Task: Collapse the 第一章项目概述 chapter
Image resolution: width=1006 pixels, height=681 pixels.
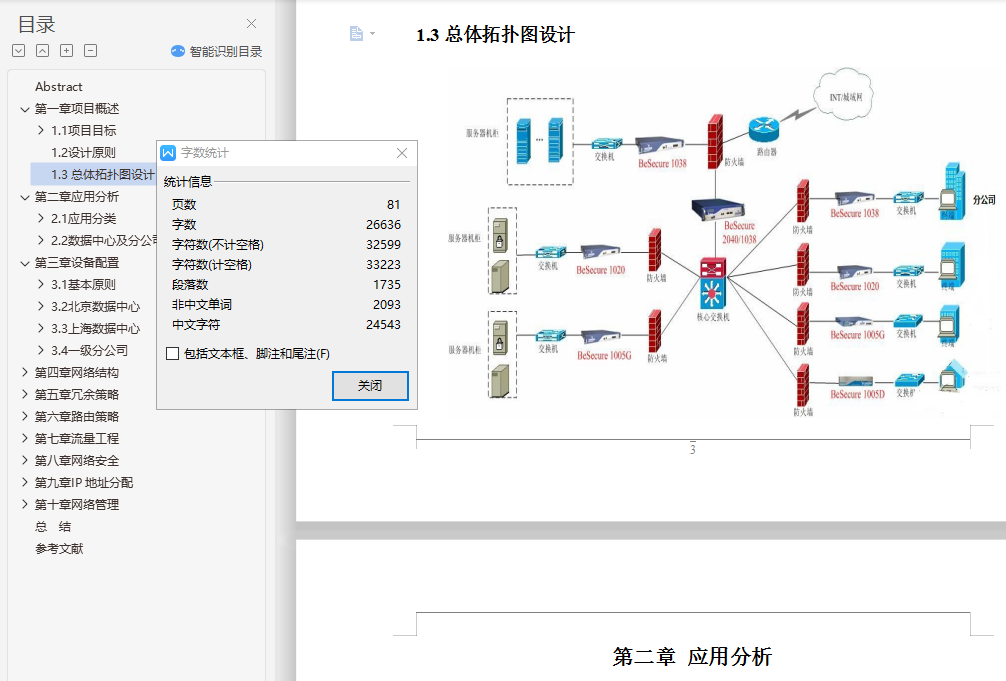Action: click(x=25, y=109)
